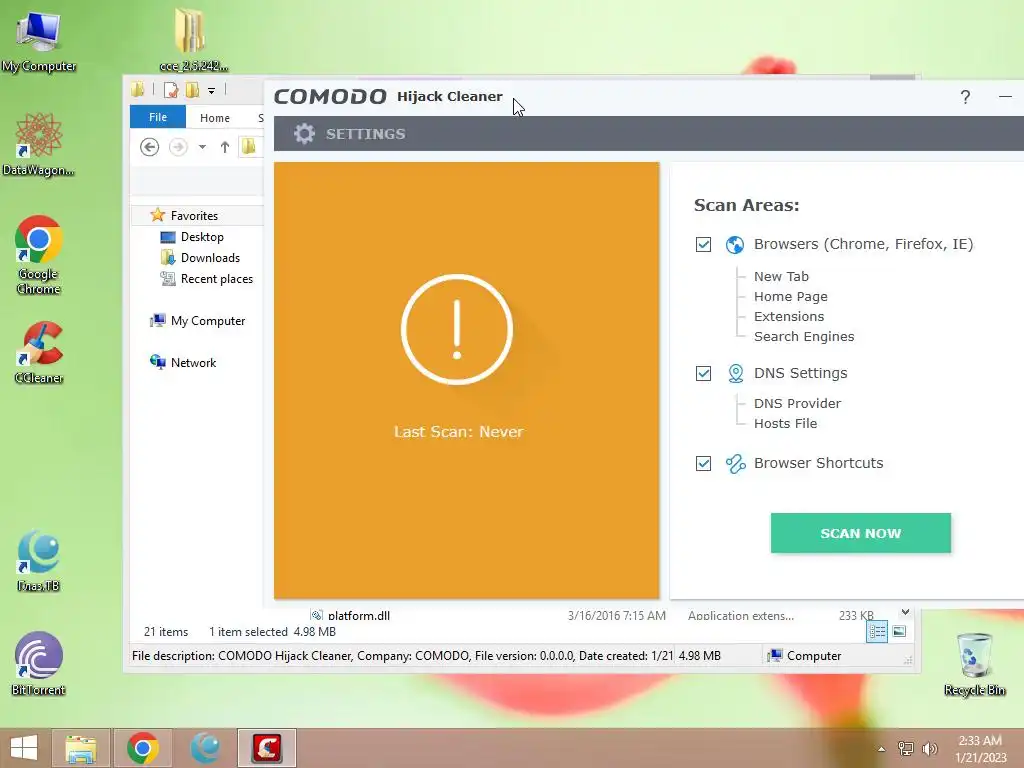
Task: Click Comodo Hijack Cleaner taskbar button
Action: tap(267, 748)
